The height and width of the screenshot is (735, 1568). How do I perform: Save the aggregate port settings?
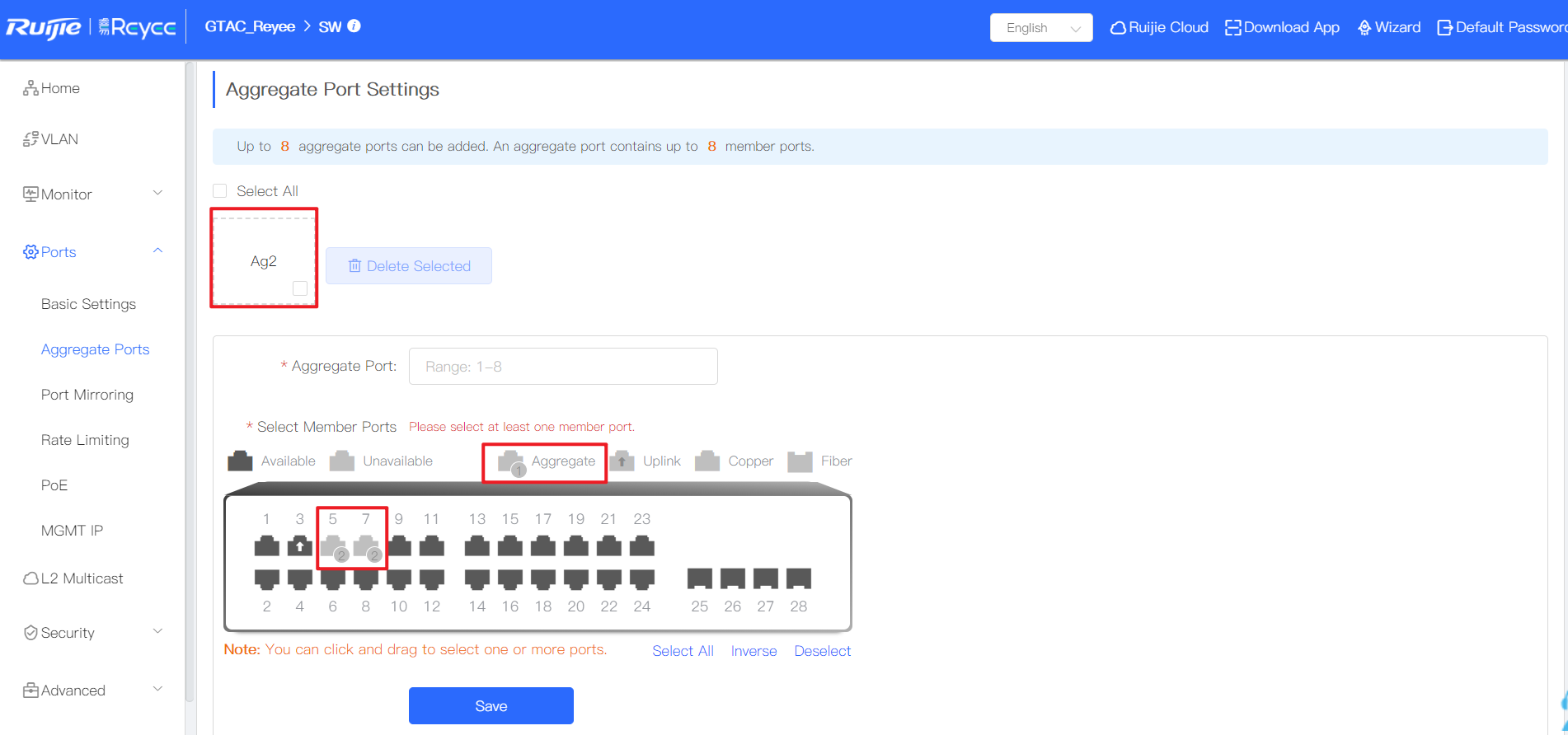491,706
